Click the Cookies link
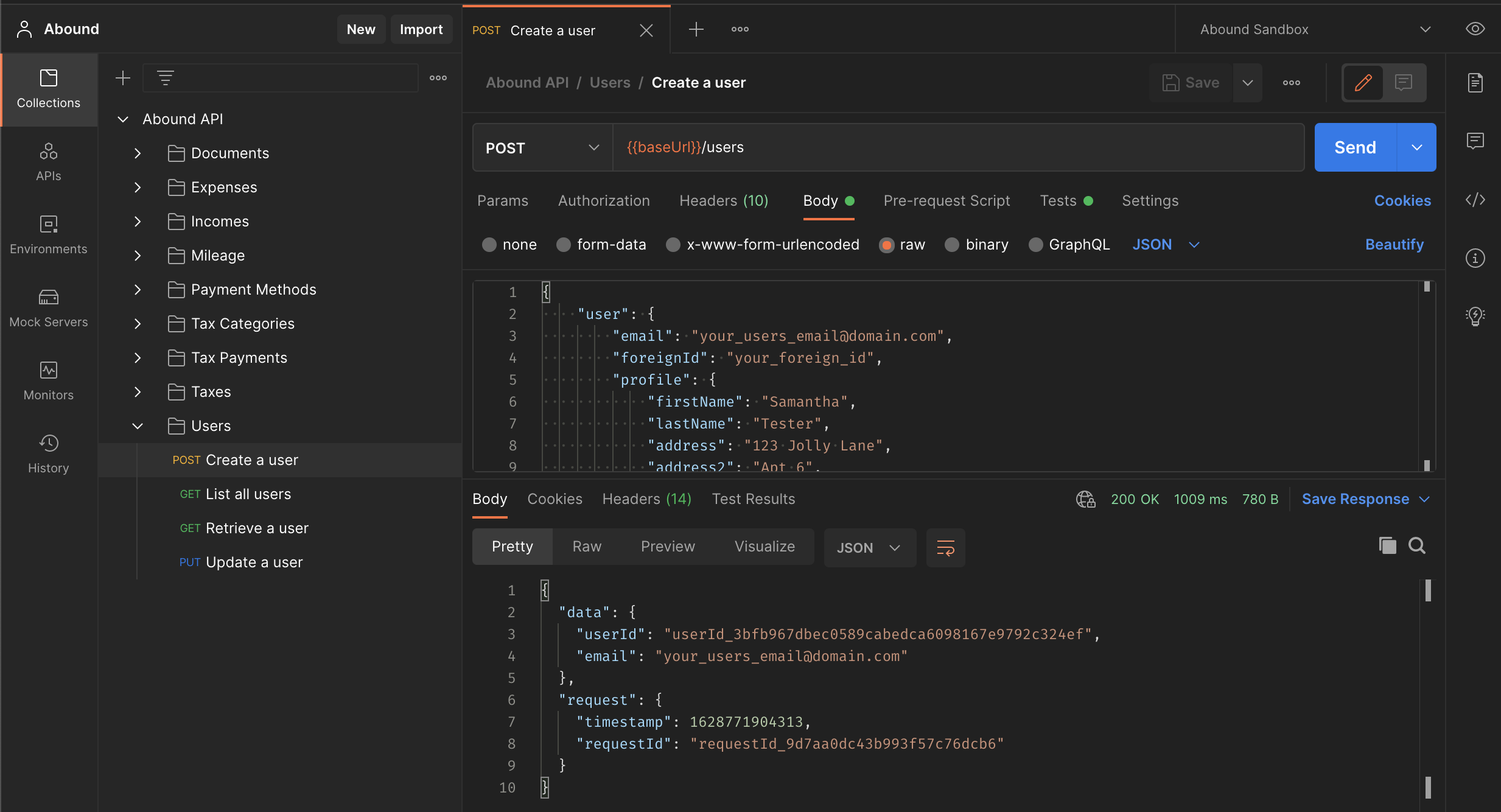The height and width of the screenshot is (812, 1501). pyautogui.click(x=1402, y=201)
